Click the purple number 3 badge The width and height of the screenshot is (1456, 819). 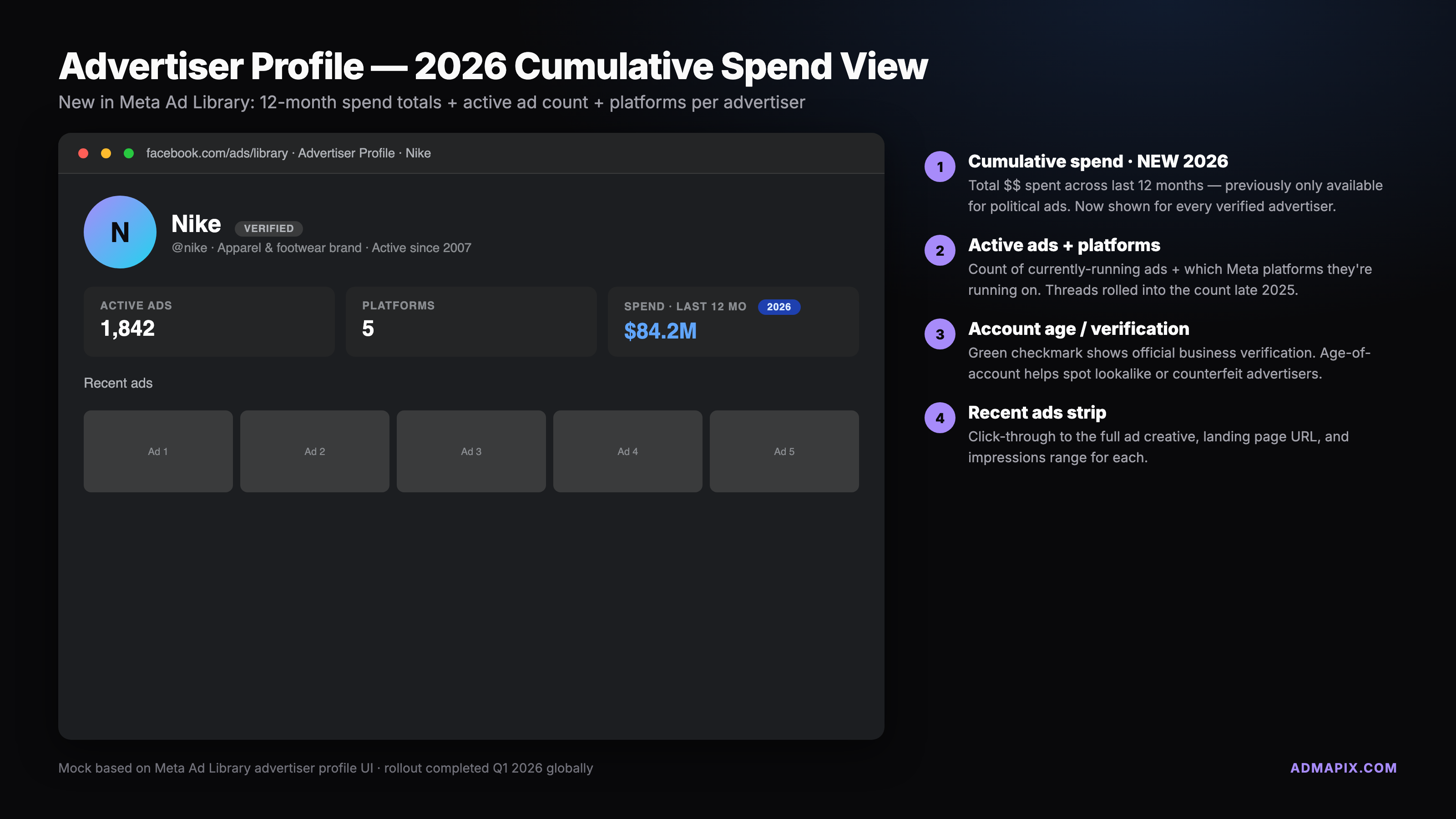tap(940, 334)
